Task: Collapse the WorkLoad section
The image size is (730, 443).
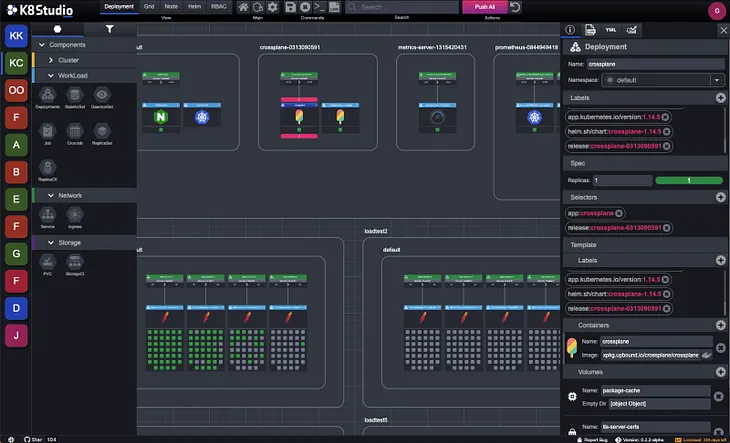Action: 51,75
